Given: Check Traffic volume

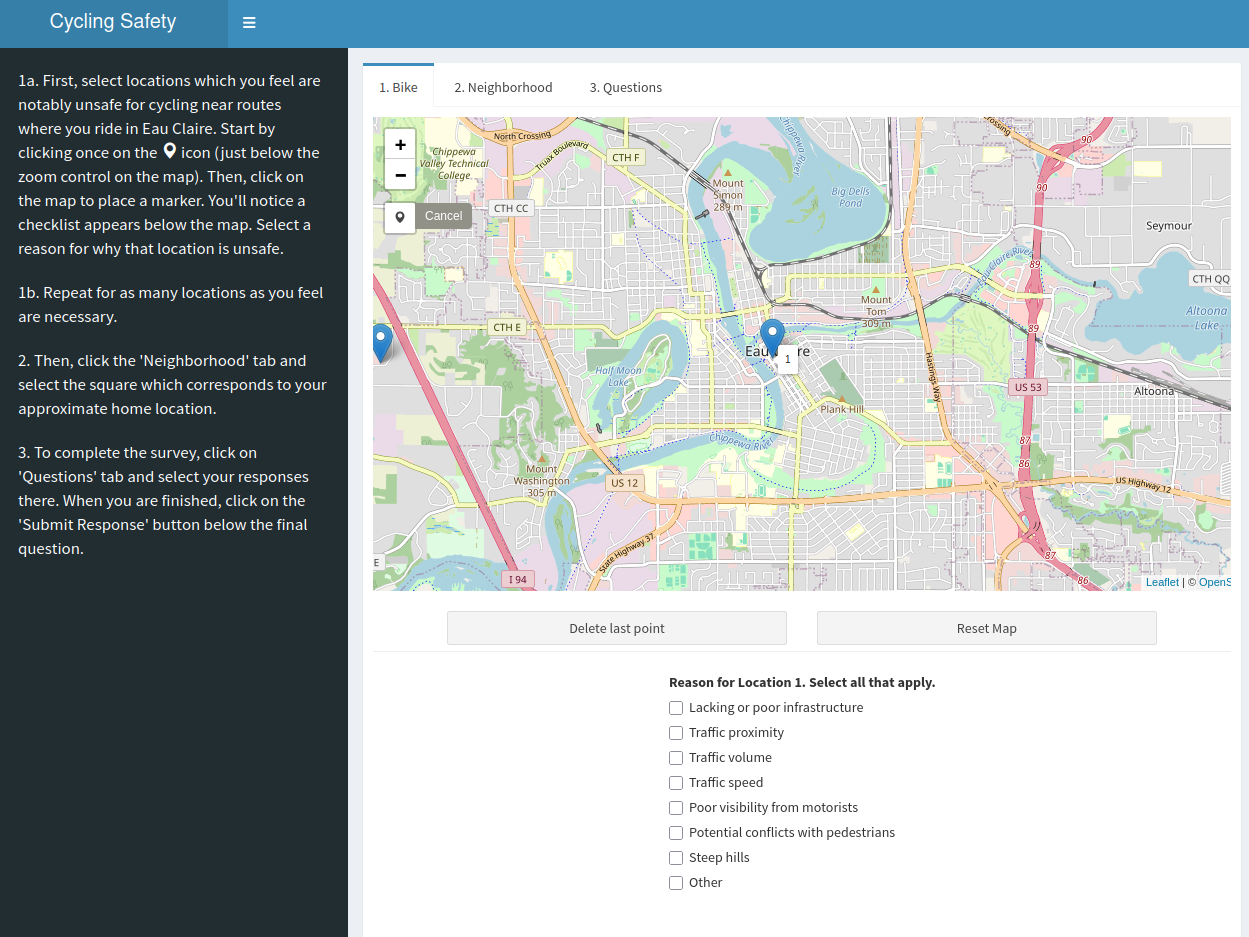Looking at the screenshot, I should (676, 758).
